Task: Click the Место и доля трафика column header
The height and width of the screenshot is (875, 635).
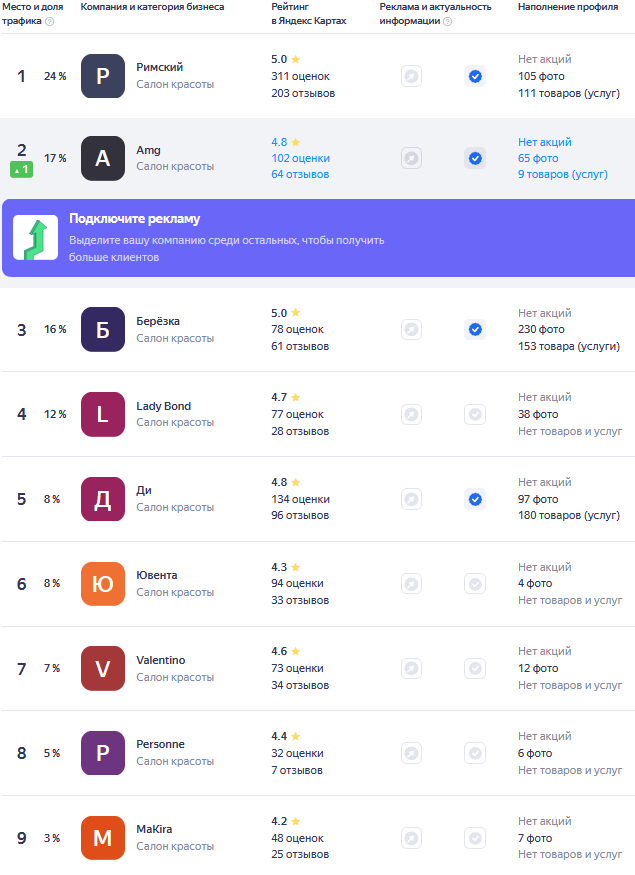Action: coord(32,14)
